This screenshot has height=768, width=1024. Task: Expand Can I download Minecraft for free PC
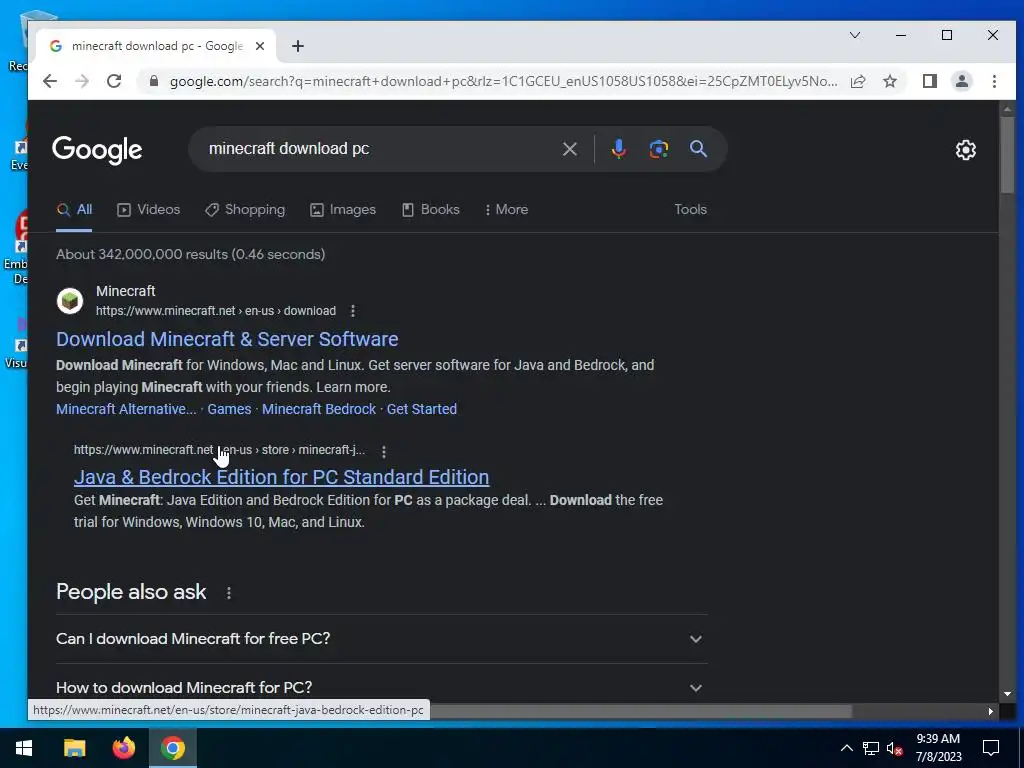pyautogui.click(x=381, y=639)
